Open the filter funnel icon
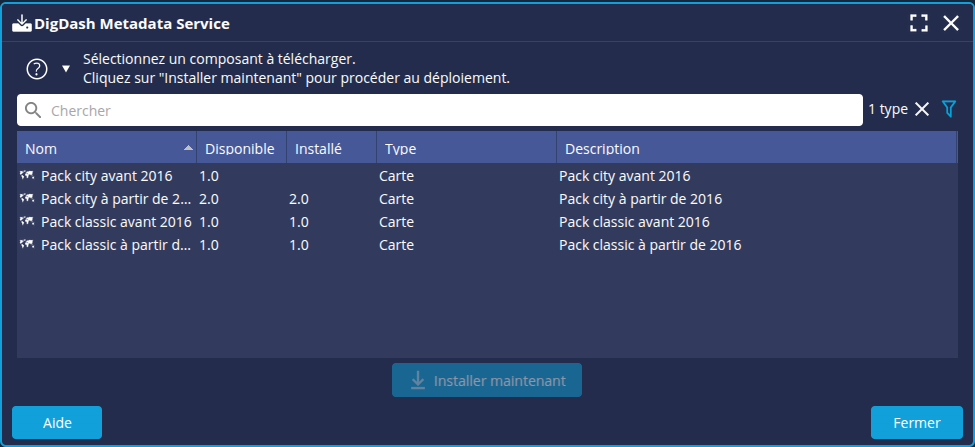The width and height of the screenshot is (975, 447). [949, 109]
